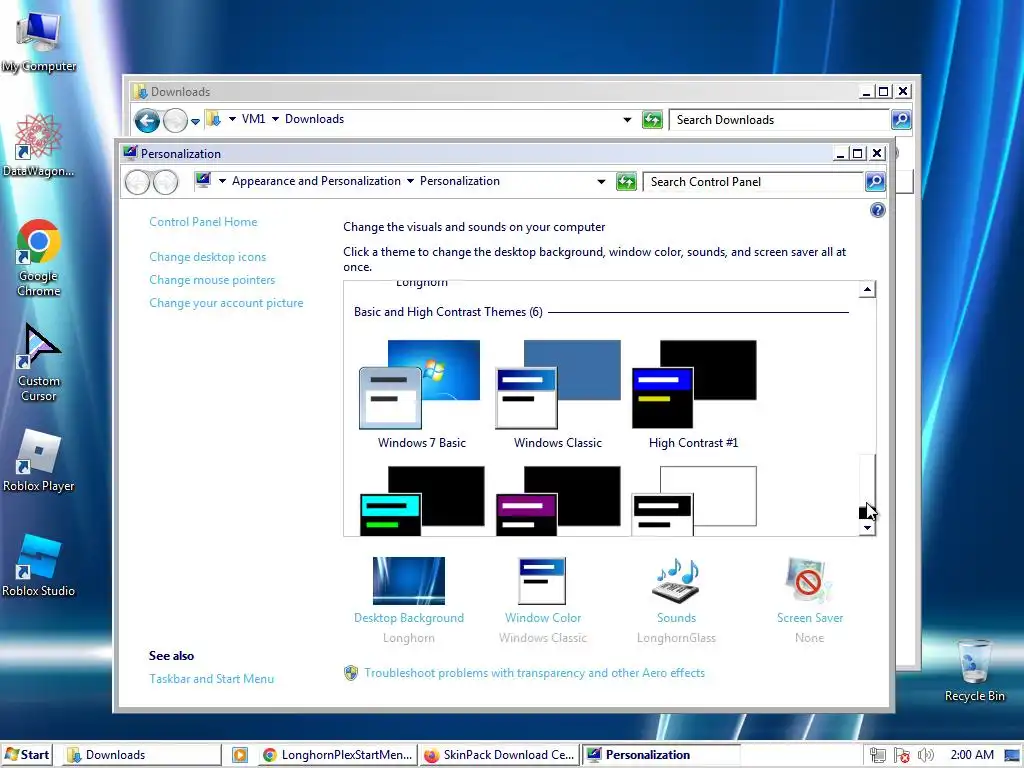Open Change desktop icons link
The image size is (1024, 768).
point(208,257)
